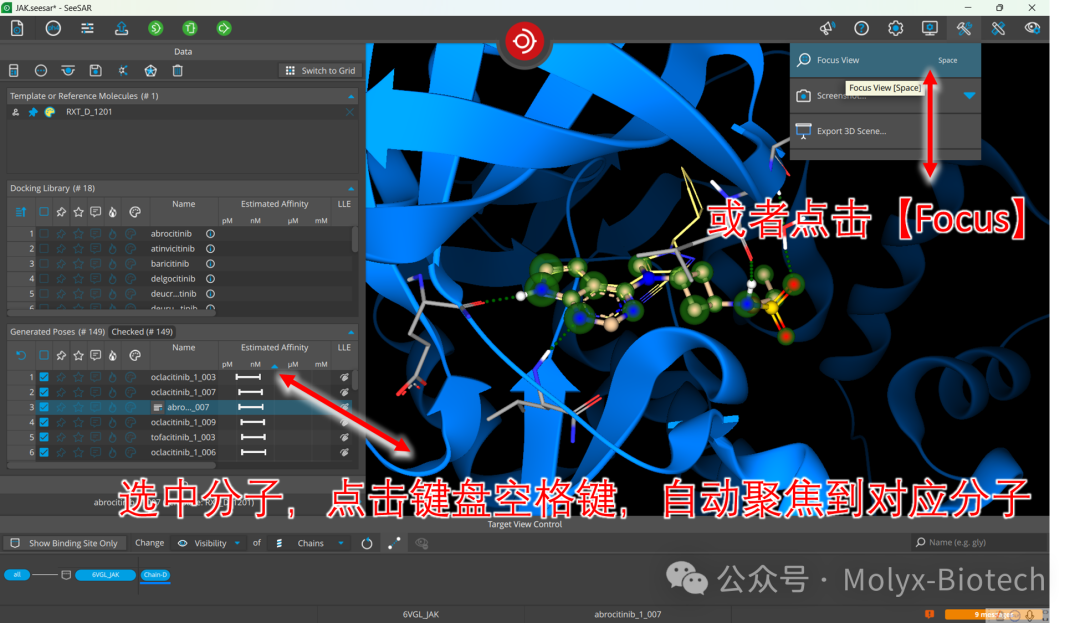Click the save disk icon in Data toolbar
Viewport: 1080px width, 623px height.
point(96,70)
